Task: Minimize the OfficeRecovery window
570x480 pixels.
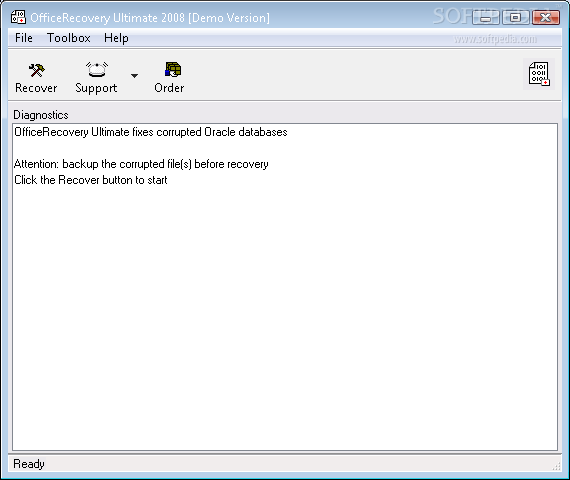Action: (x=486, y=17)
